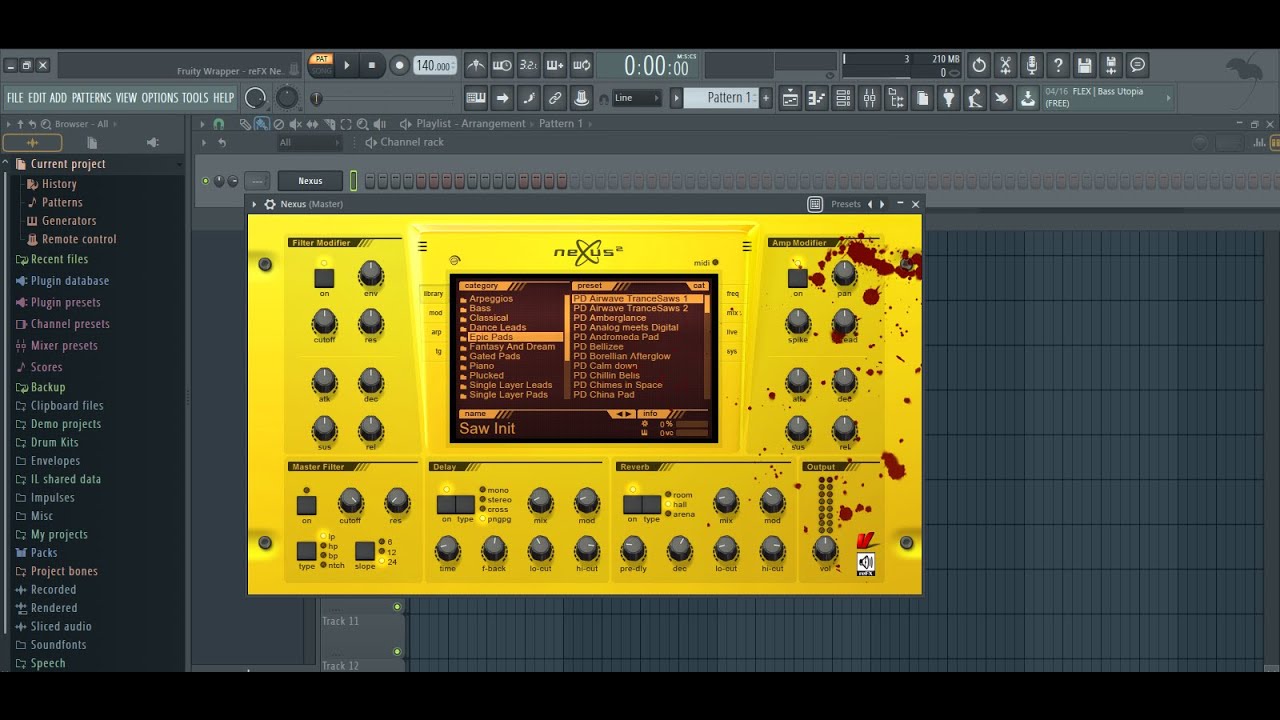Switch to Nexus library tab
The image size is (1280, 720).
click(433, 294)
